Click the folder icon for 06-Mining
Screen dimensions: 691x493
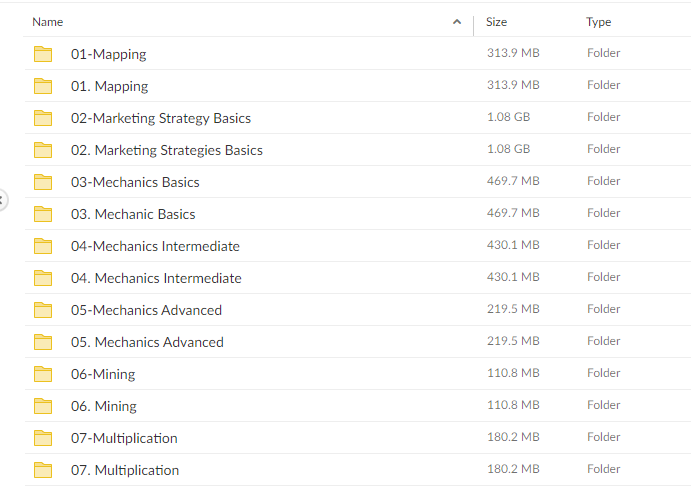pos(43,374)
